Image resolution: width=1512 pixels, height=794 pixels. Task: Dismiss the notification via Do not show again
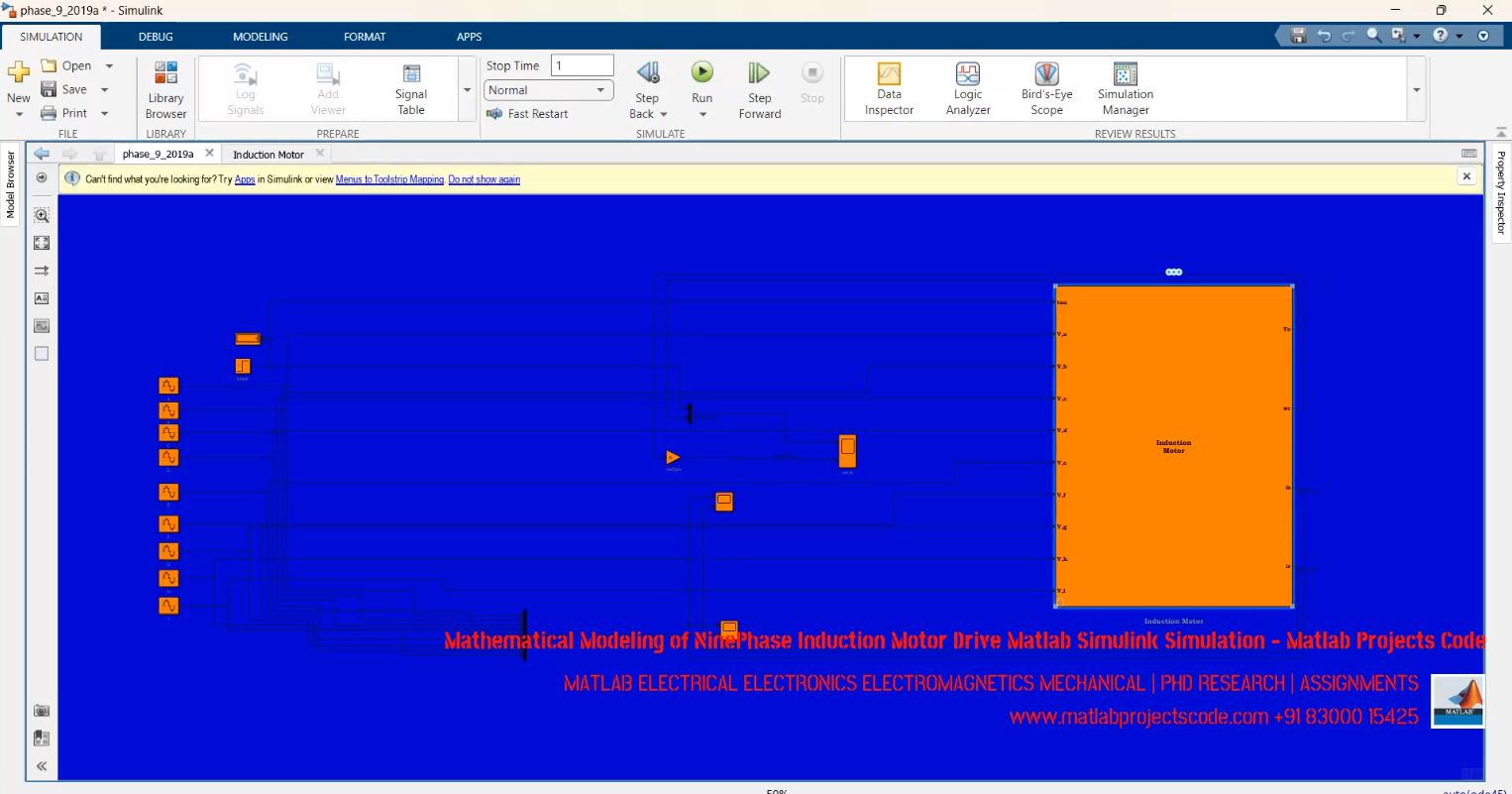pyautogui.click(x=484, y=179)
